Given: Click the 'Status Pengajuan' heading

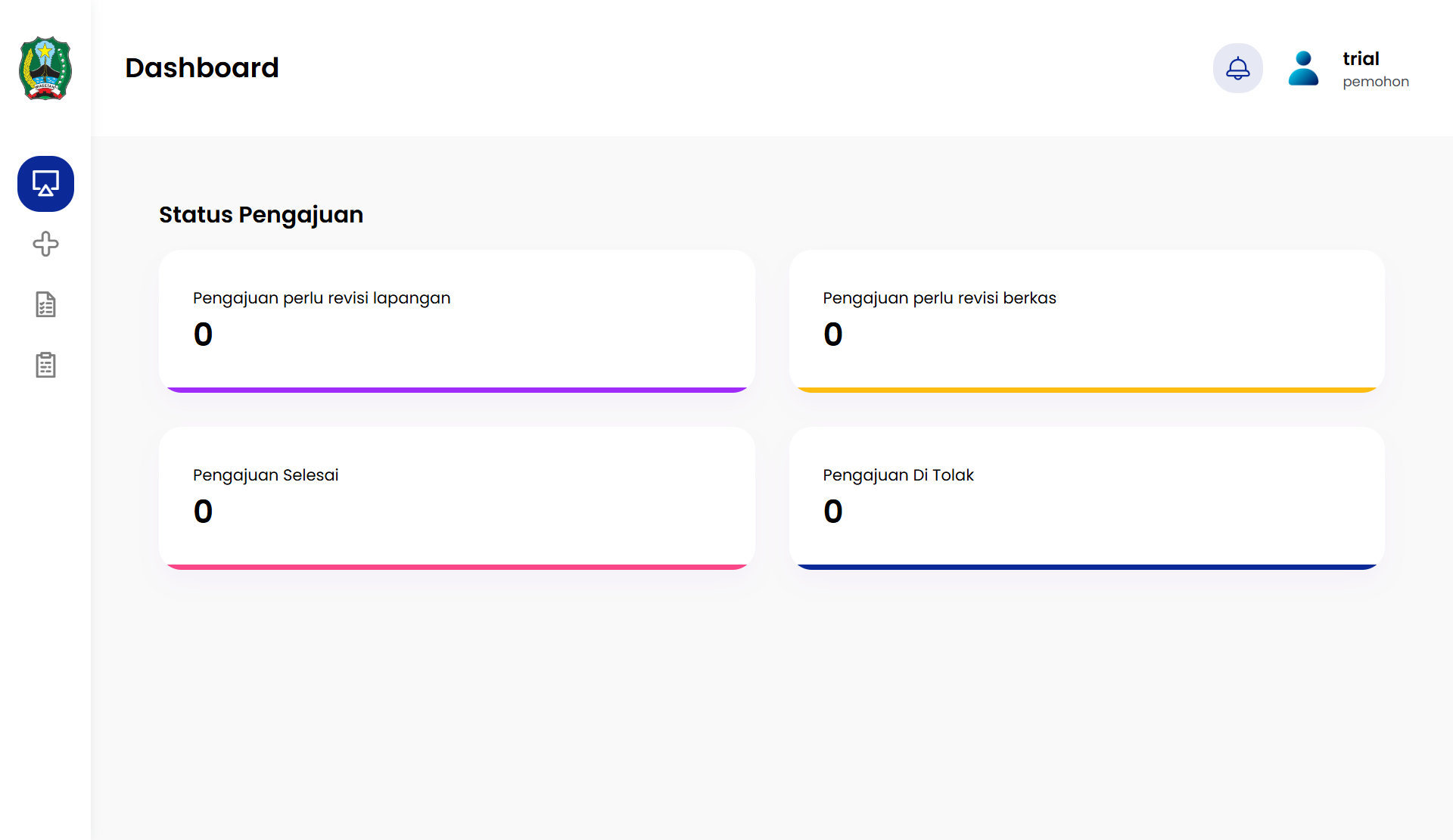Looking at the screenshot, I should coord(261,215).
